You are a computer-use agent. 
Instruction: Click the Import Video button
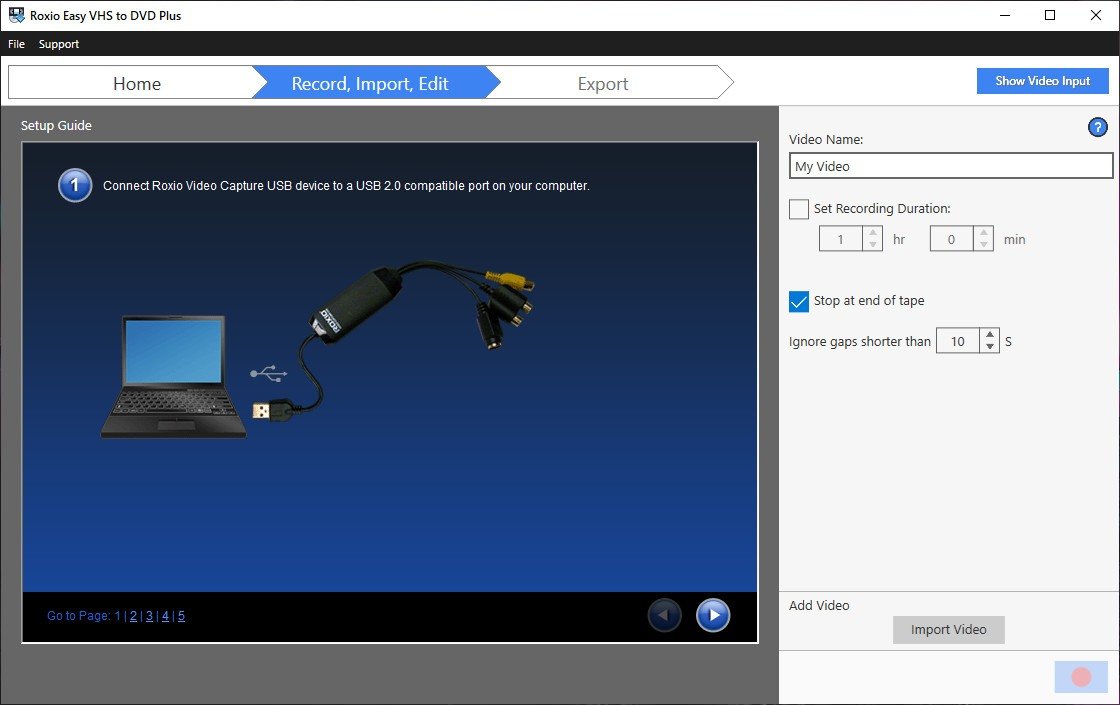948,629
